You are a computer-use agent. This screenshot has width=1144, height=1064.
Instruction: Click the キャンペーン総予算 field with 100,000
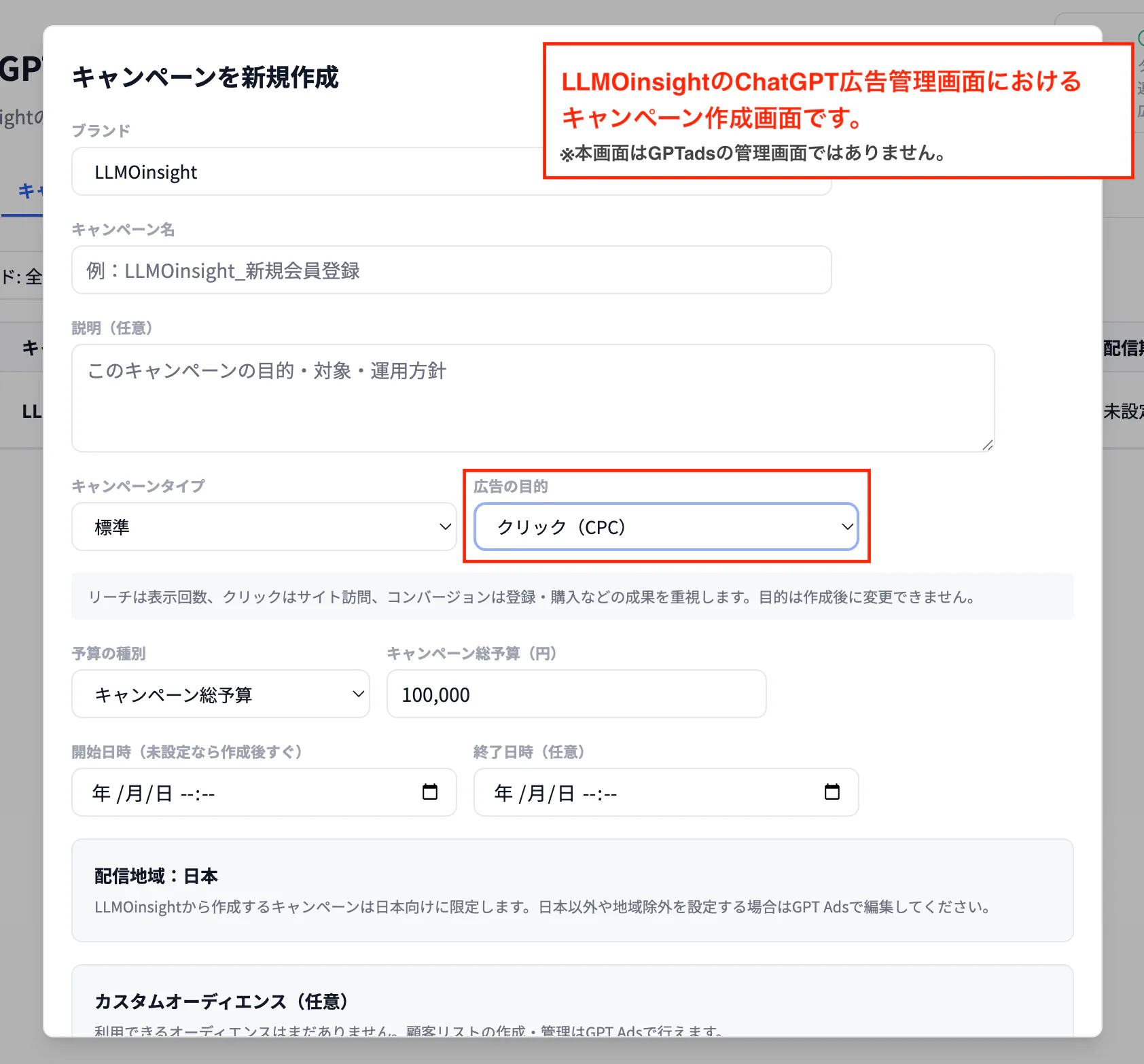tap(576, 694)
